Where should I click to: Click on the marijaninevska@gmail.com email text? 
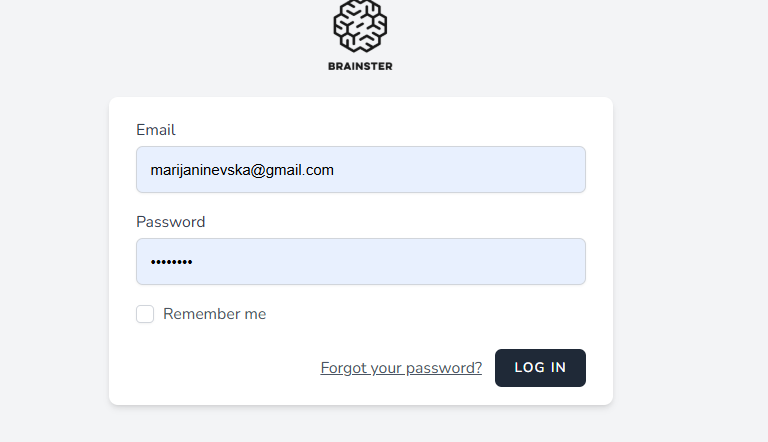[242, 170]
